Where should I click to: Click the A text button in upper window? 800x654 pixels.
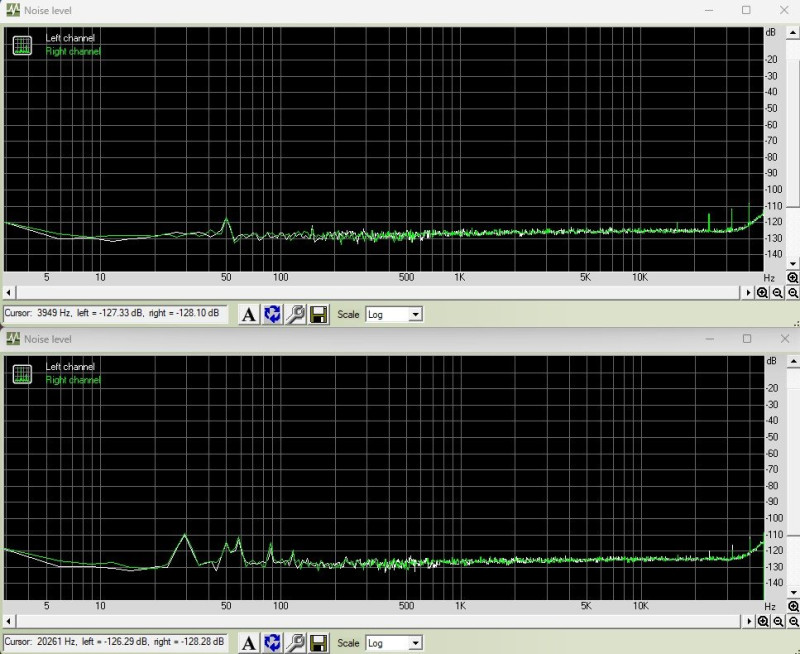click(x=249, y=314)
